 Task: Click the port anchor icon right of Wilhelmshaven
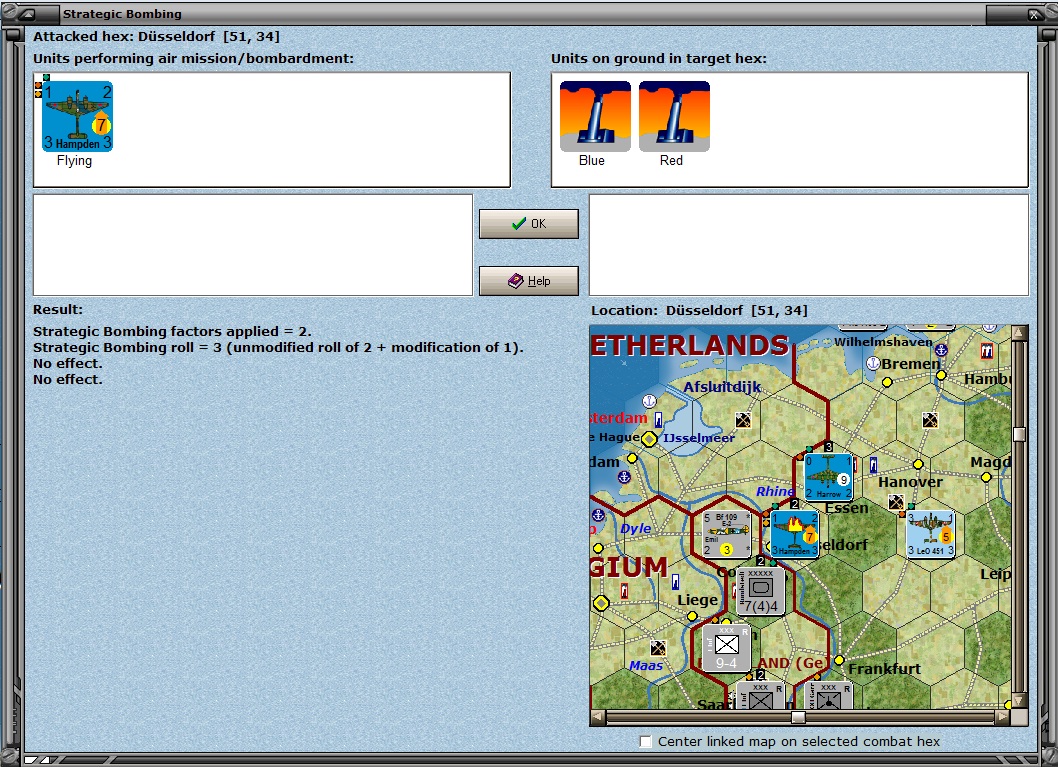[941, 350]
